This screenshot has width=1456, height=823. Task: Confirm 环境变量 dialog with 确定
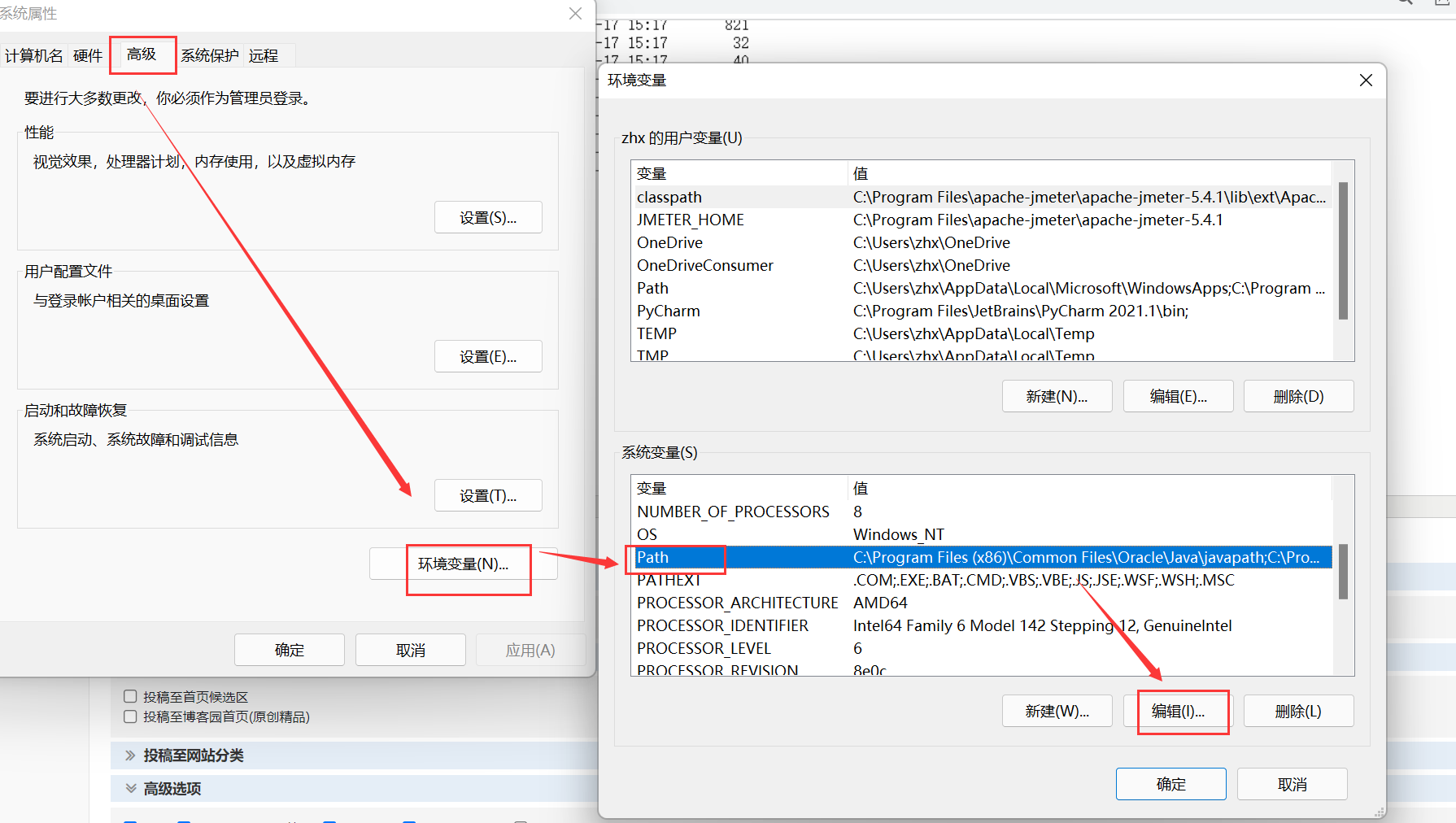pos(1171,784)
